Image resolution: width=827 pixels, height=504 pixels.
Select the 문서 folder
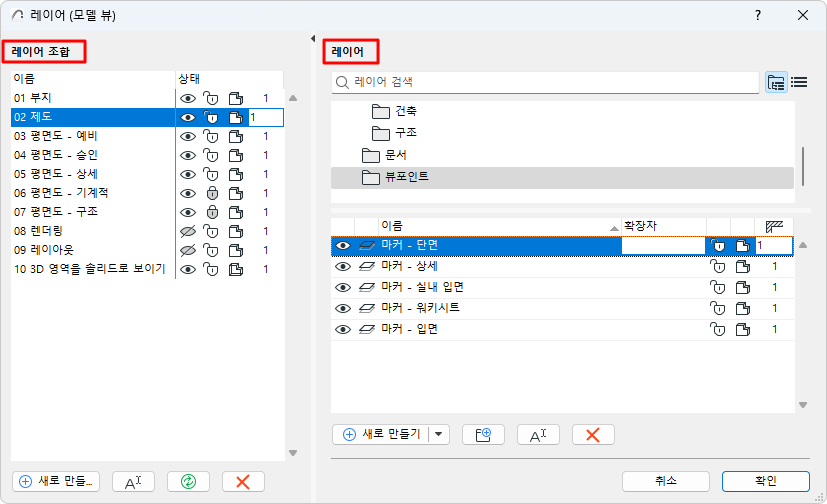coord(384,155)
